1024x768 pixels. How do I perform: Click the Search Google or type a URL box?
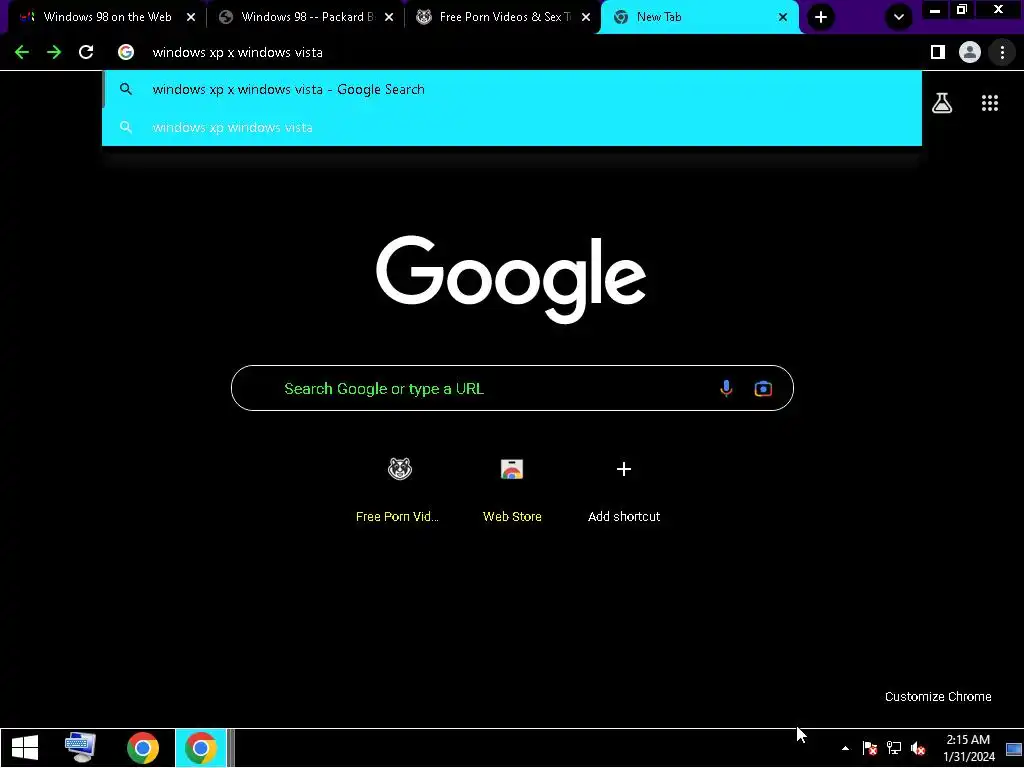coord(512,388)
